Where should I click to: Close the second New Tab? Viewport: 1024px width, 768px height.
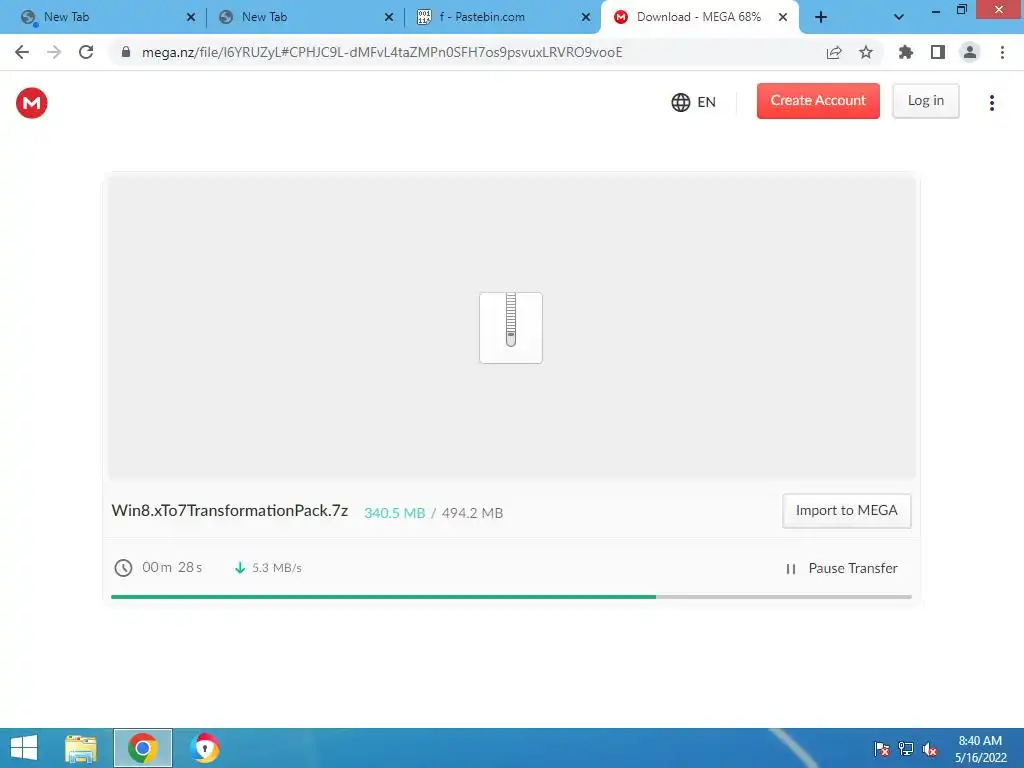pyautogui.click(x=389, y=18)
